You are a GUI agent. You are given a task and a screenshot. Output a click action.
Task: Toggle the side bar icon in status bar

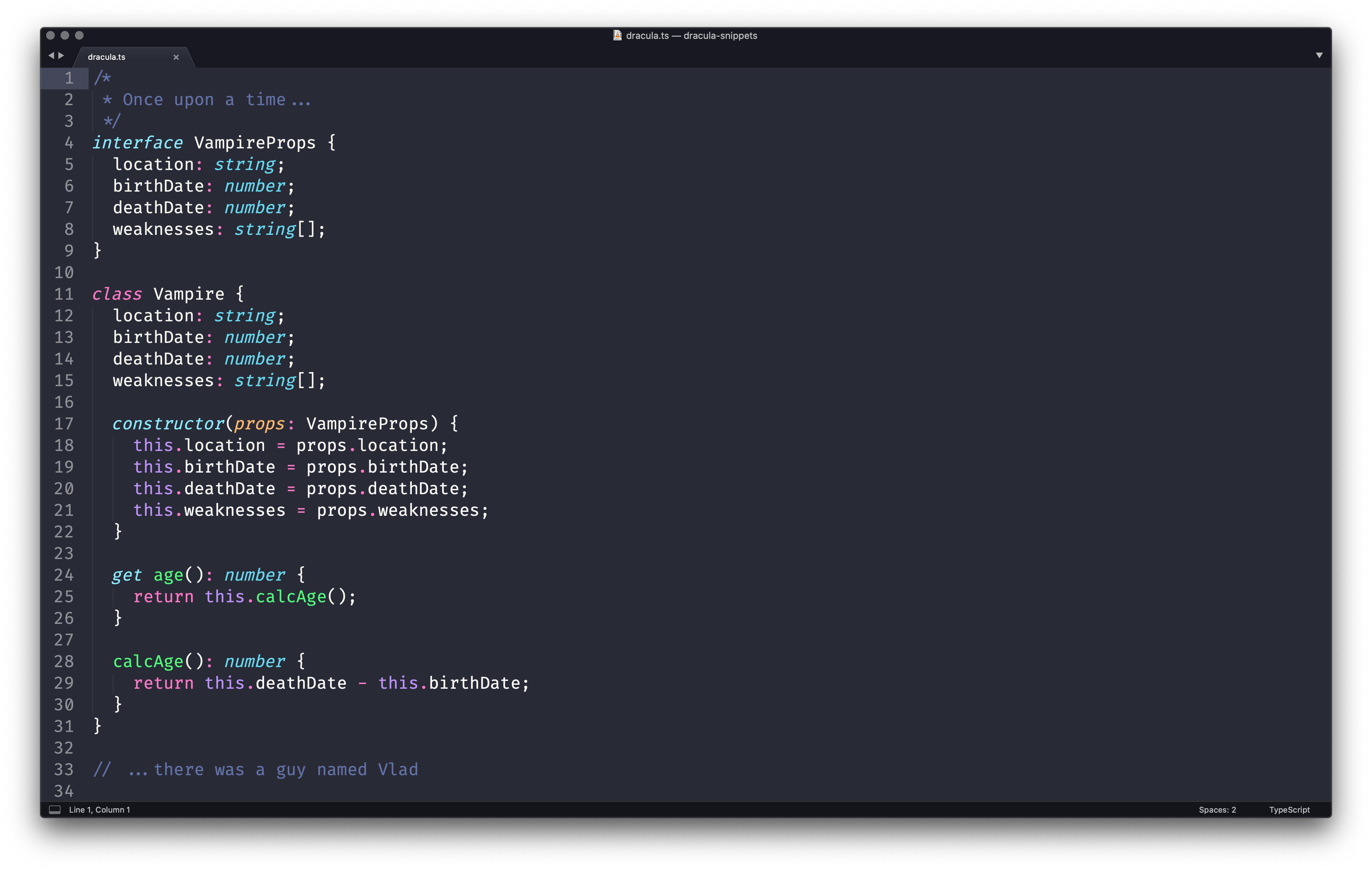[55, 809]
